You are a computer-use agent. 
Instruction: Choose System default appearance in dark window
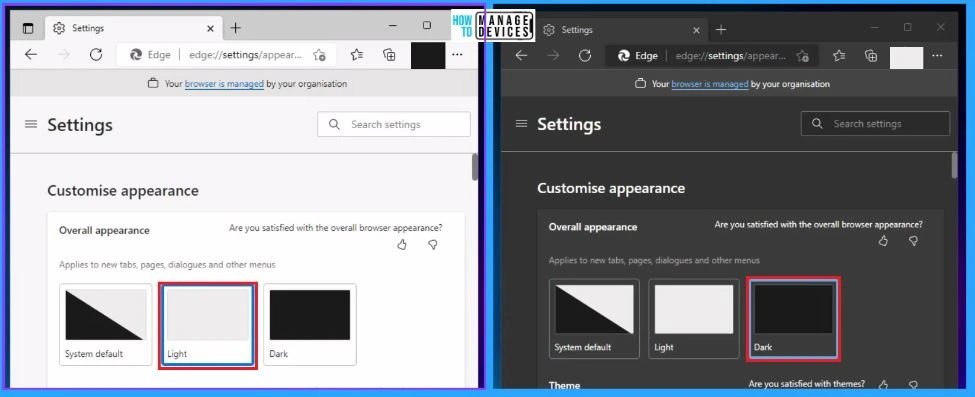tap(594, 319)
